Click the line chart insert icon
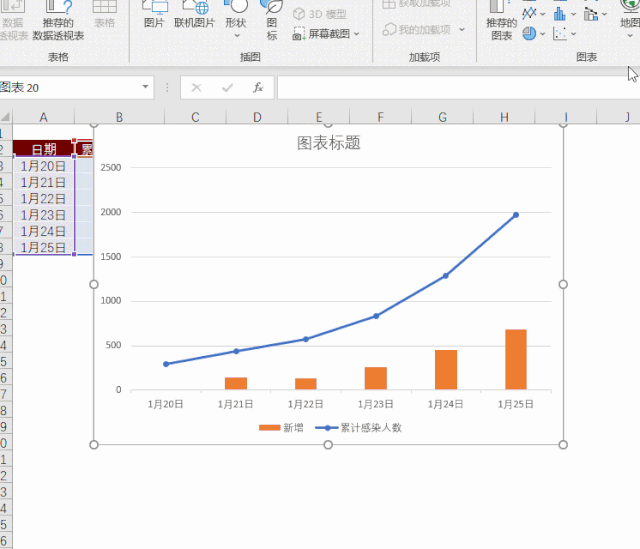Image resolution: width=640 pixels, height=549 pixels. (529, 13)
